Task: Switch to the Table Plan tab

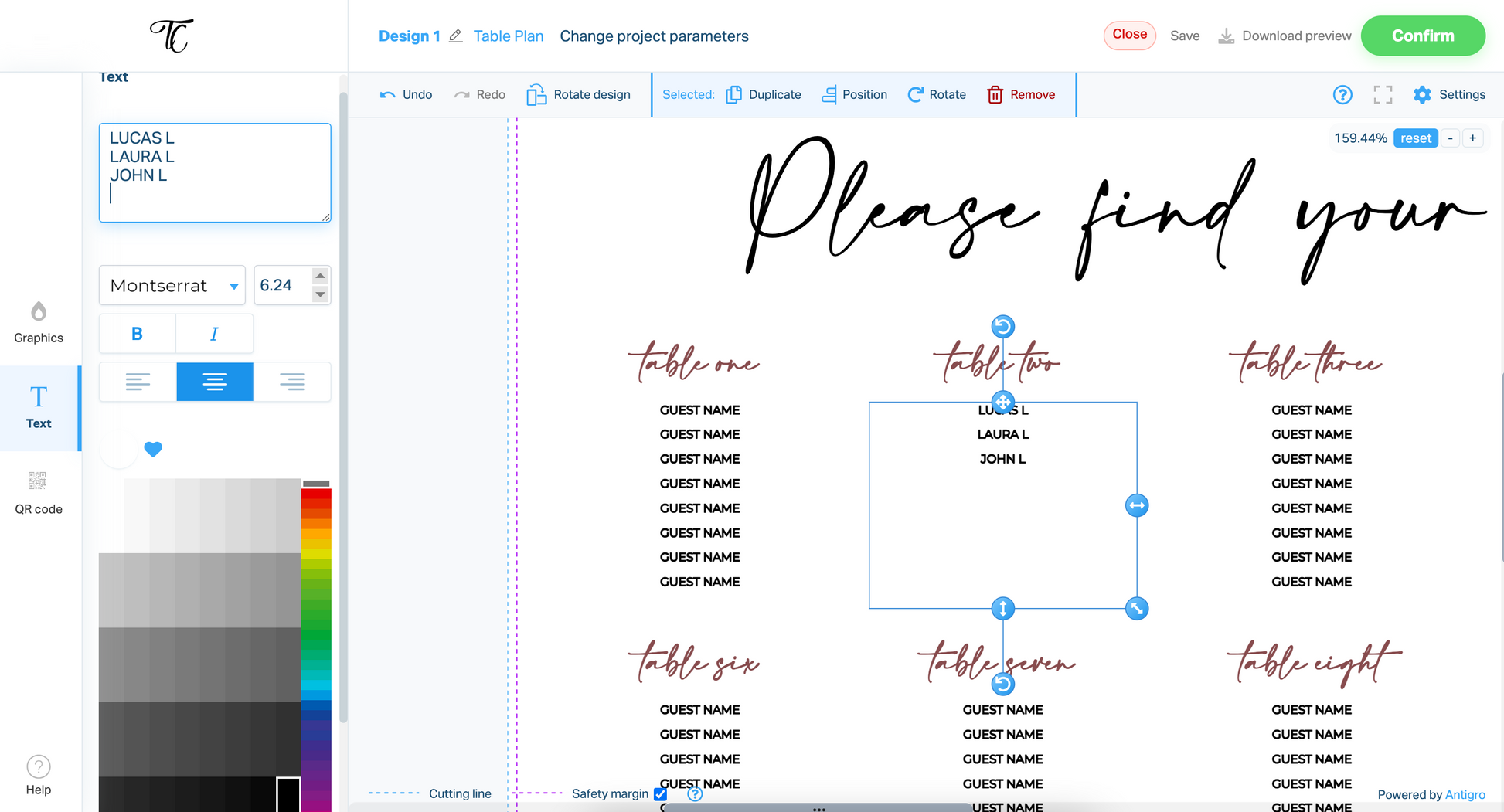Action: pyautogui.click(x=508, y=36)
